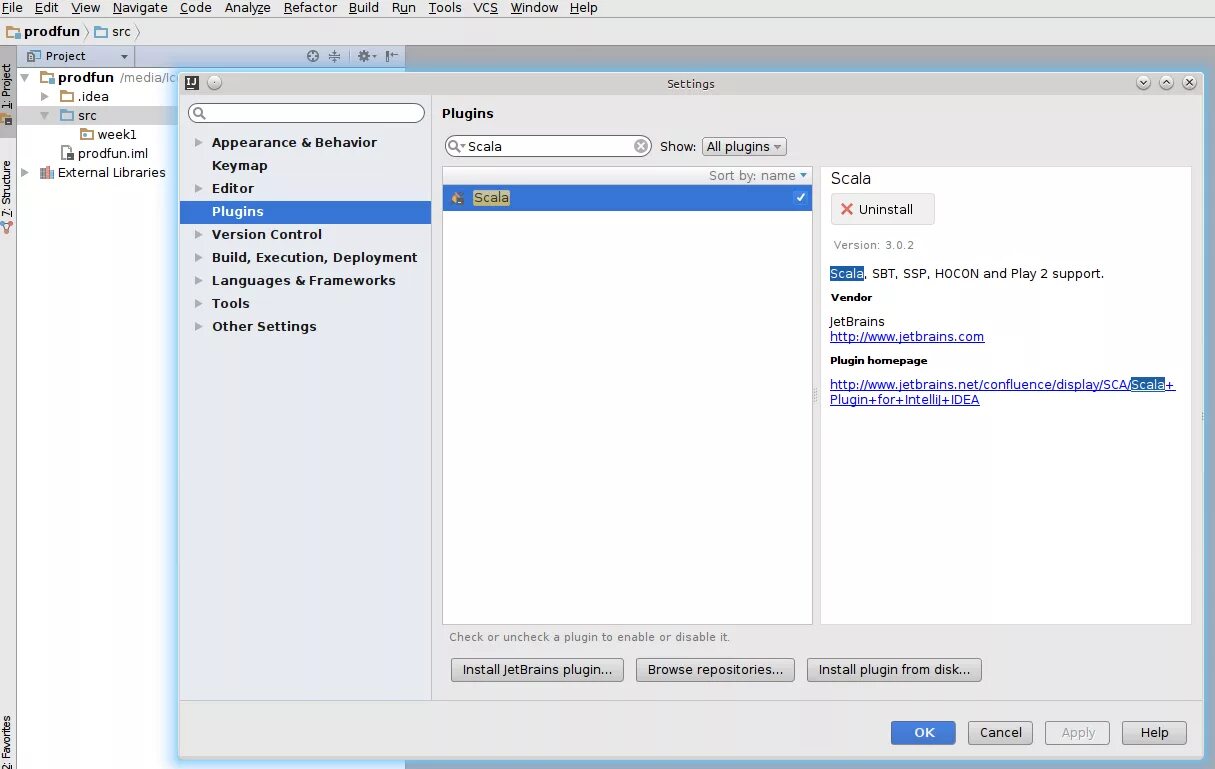Click the prodfun breadcrumb in navigation bar
The image size is (1215, 769).
click(43, 31)
